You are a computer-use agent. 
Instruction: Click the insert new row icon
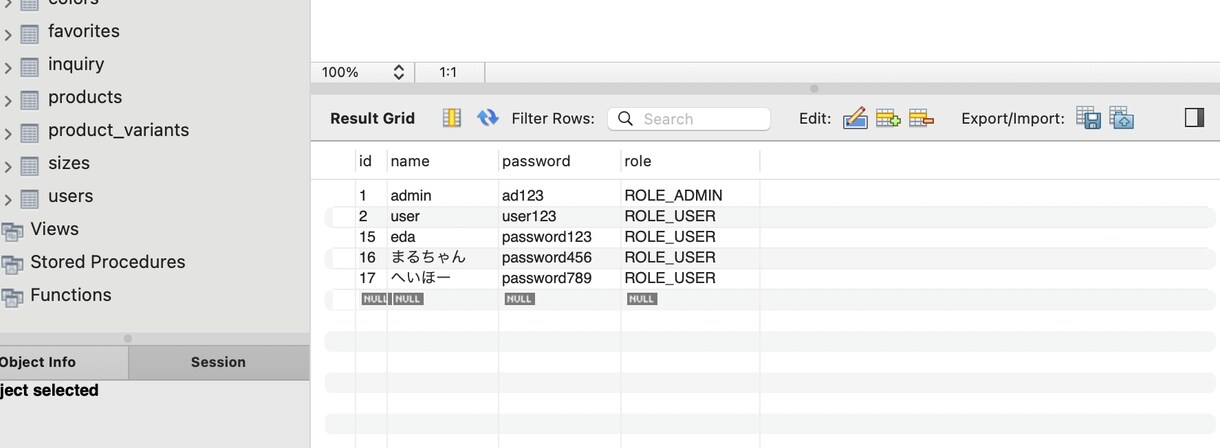coord(888,118)
